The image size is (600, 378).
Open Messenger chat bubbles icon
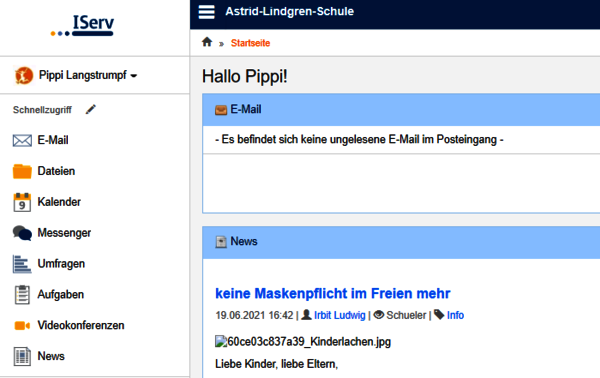tap(22, 233)
